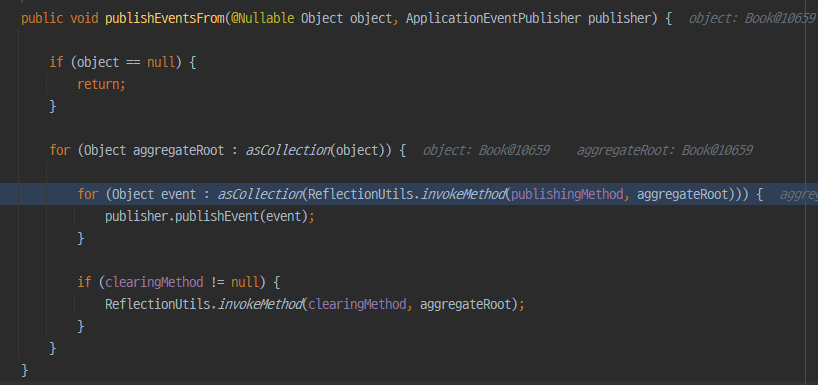
Task: Click the ApplicationEventPublisher parameter type
Action: (493, 19)
